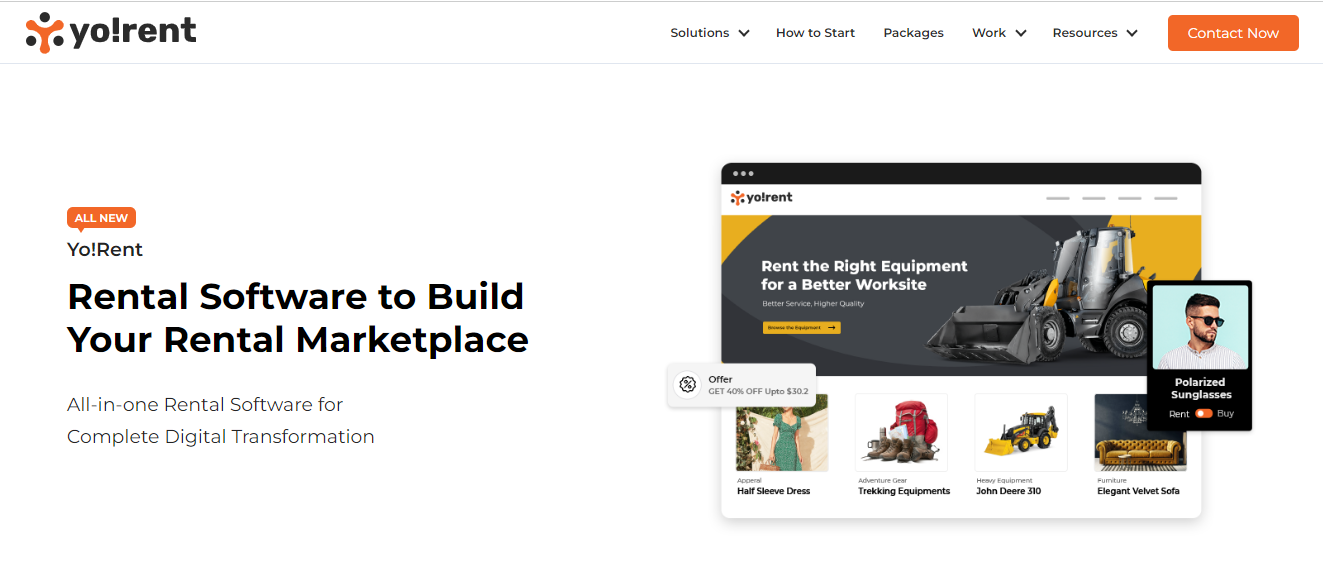Click the 'Polarized Sunglasses' card title
The height and width of the screenshot is (579, 1323).
tap(1200, 388)
